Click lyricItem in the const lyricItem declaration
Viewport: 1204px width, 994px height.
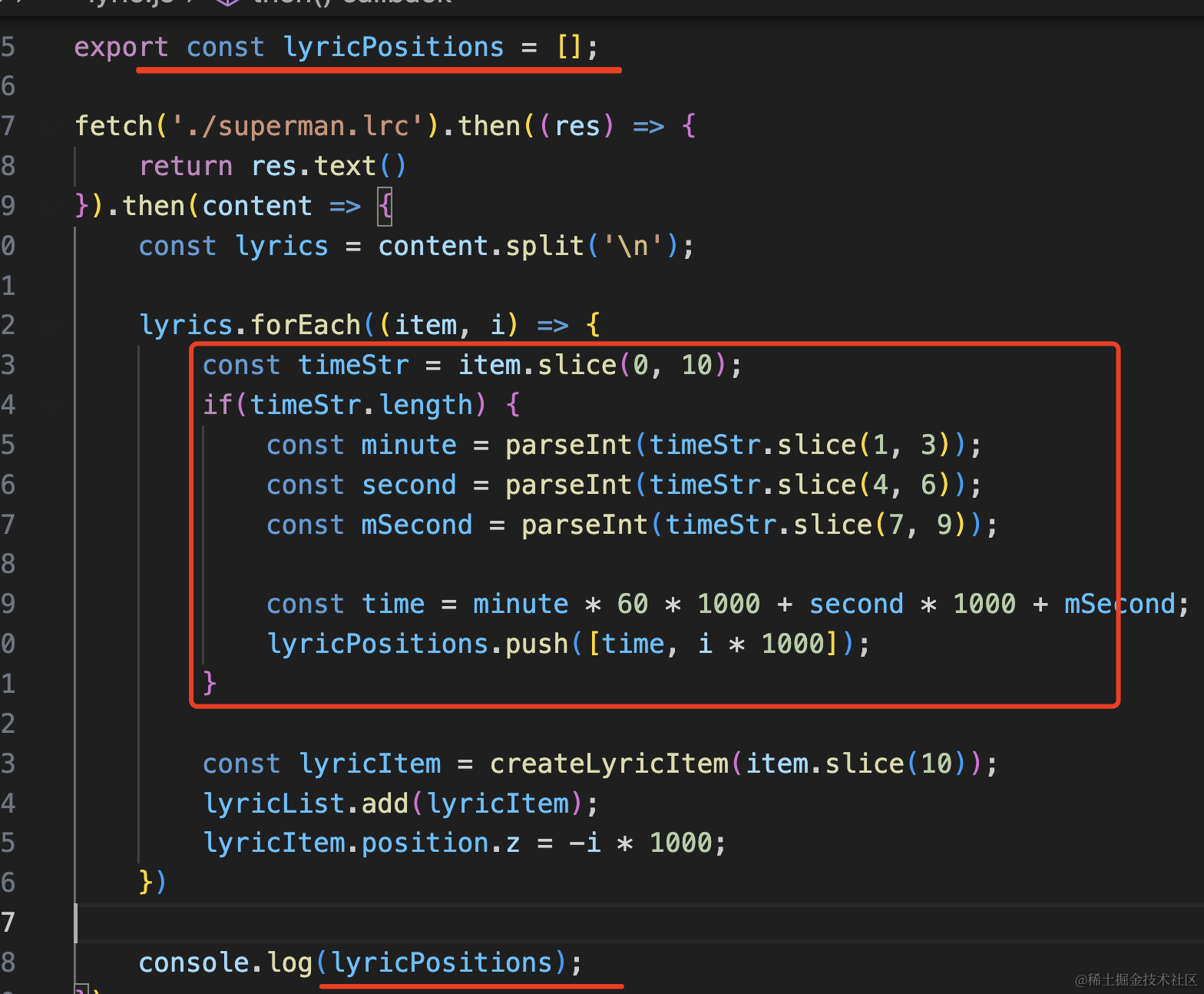370,764
